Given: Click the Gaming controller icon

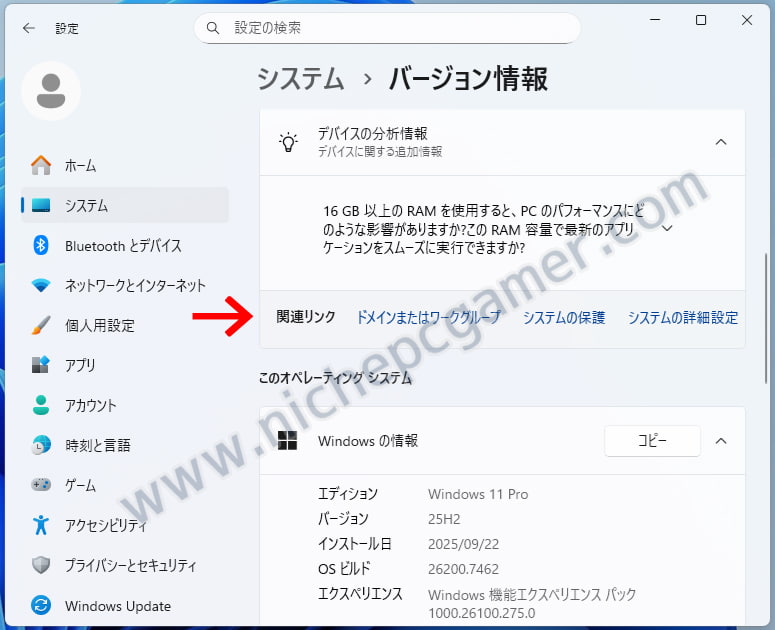Looking at the screenshot, I should (x=41, y=485).
